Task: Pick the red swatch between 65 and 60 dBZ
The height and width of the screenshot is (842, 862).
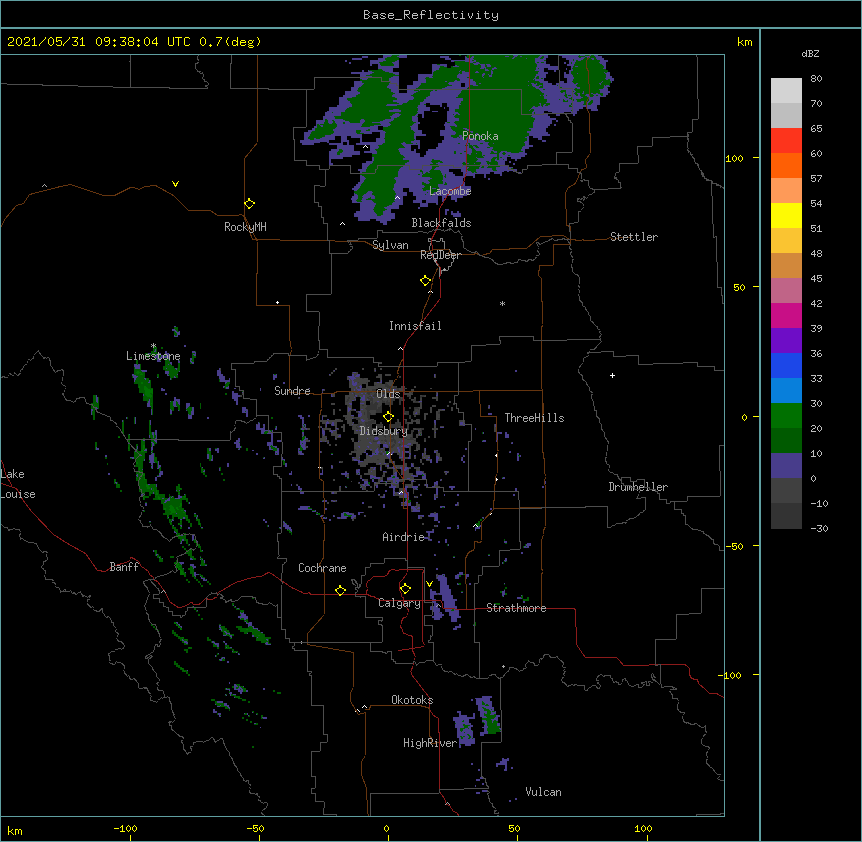Action: [x=786, y=141]
